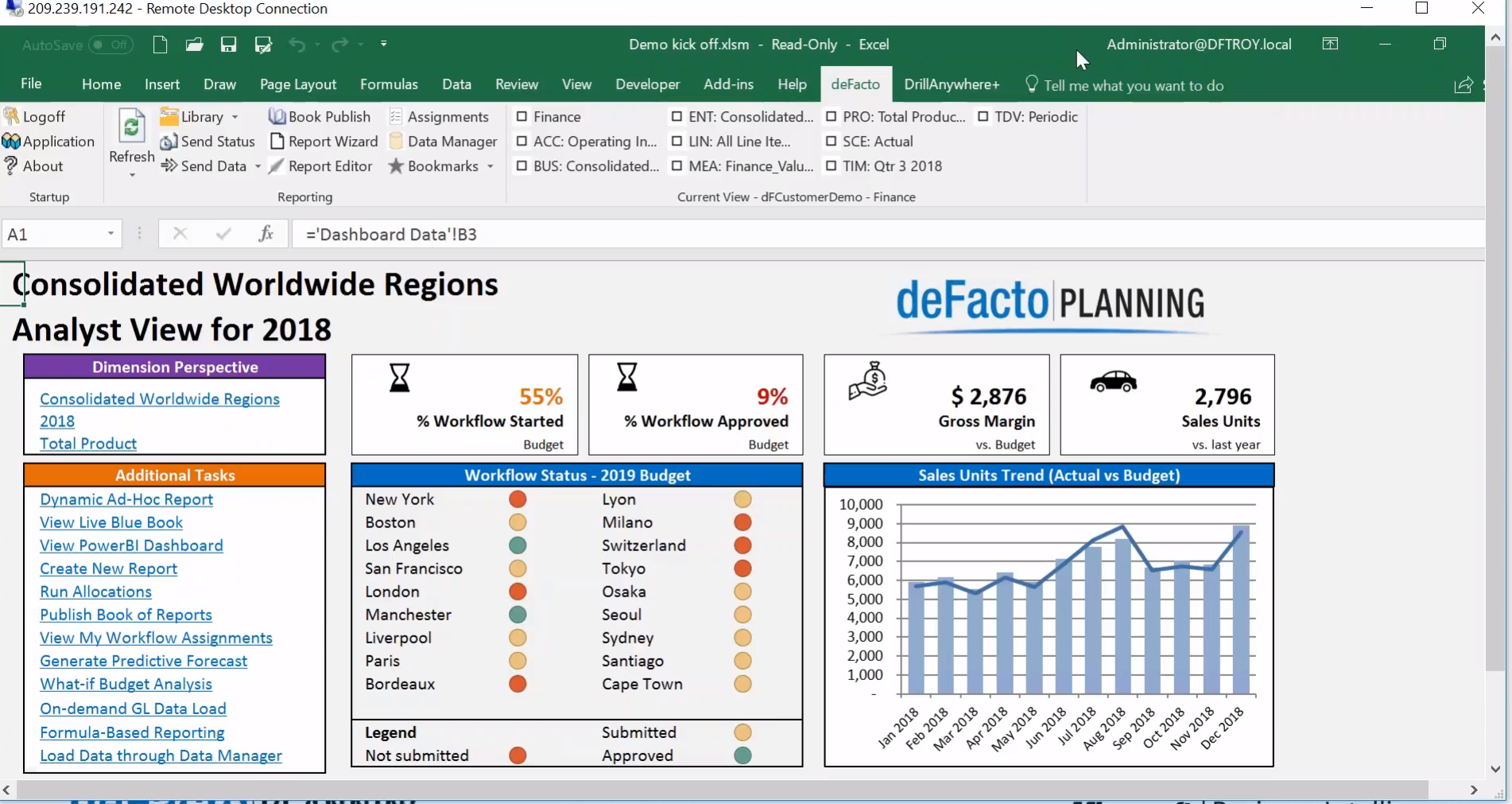The height and width of the screenshot is (804, 1512).
Task: Click the Bookmarks star icon
Action: tap(395, 165)
